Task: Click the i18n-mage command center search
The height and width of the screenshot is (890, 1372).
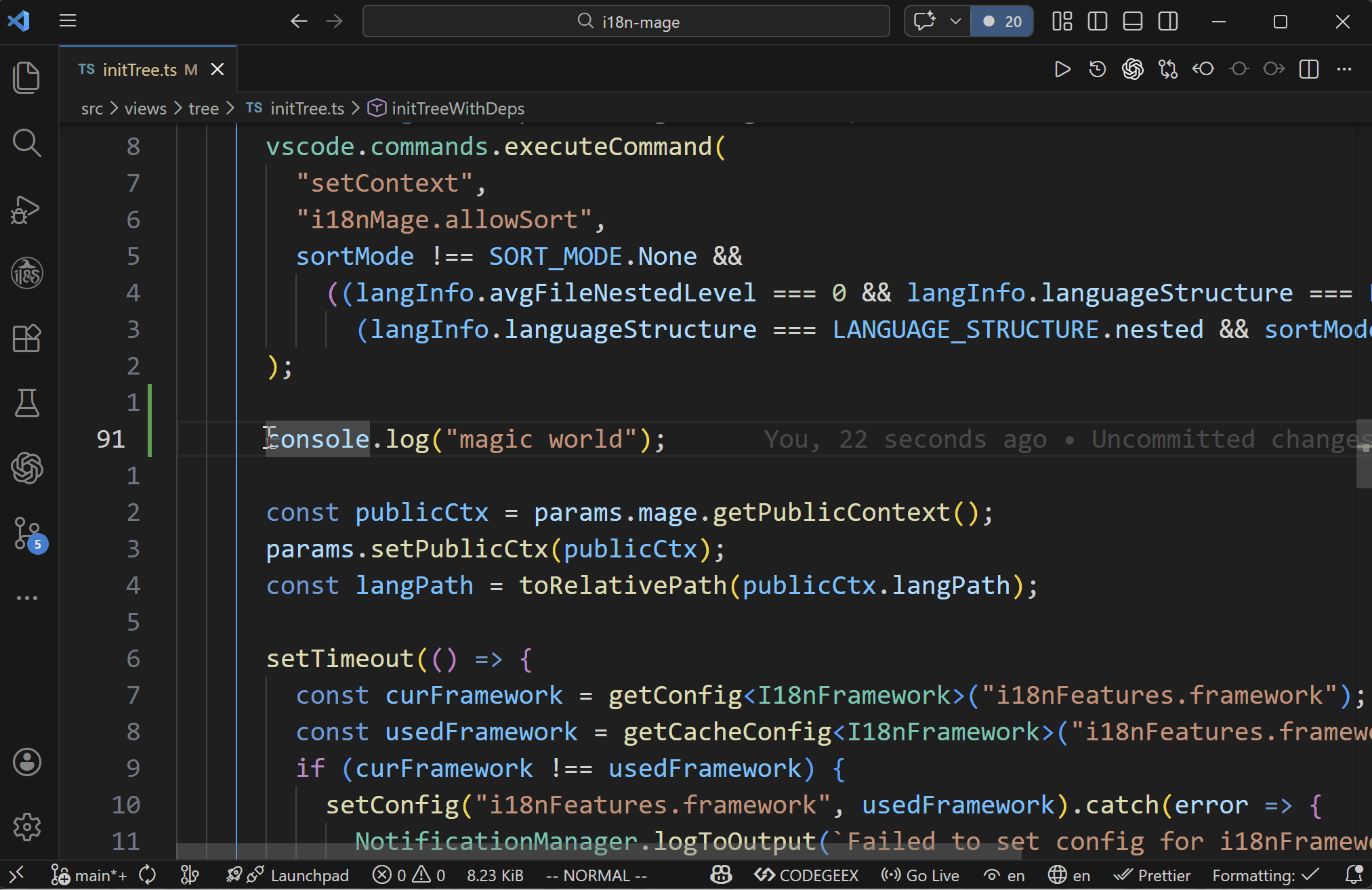Action: [x=625, y=21]
